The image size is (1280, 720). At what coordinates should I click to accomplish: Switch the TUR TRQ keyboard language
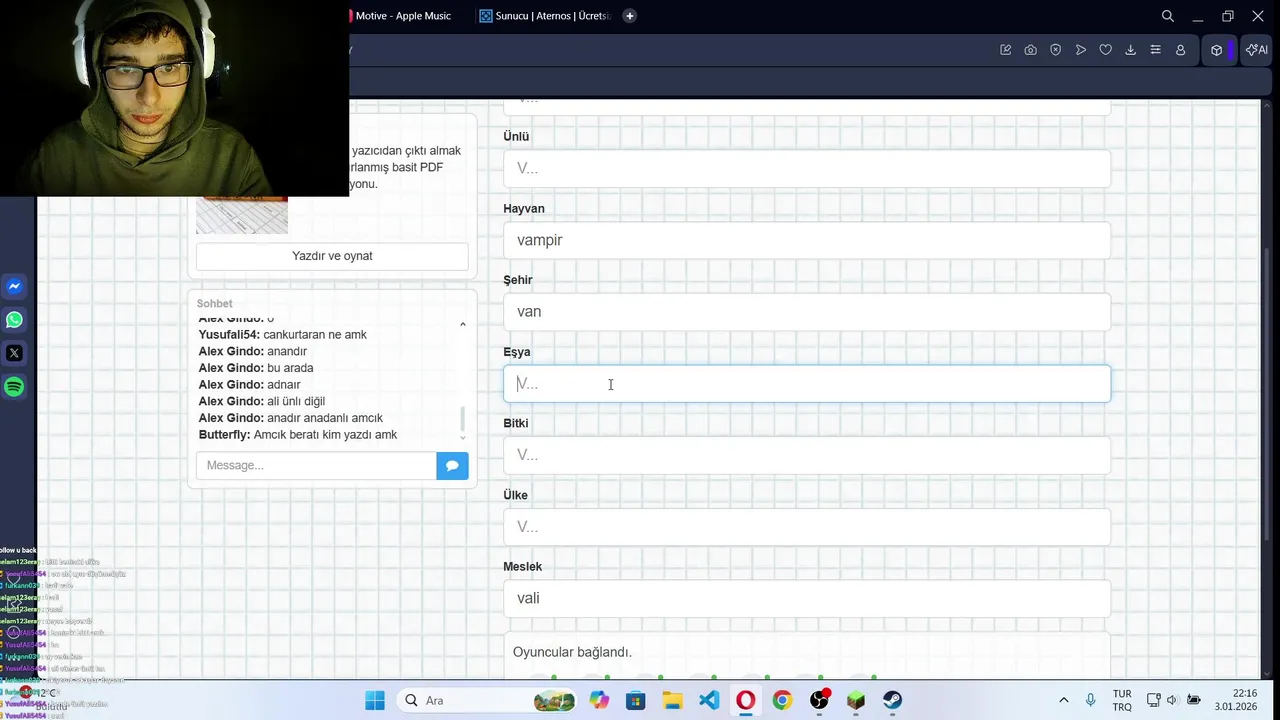[1122, 700]
